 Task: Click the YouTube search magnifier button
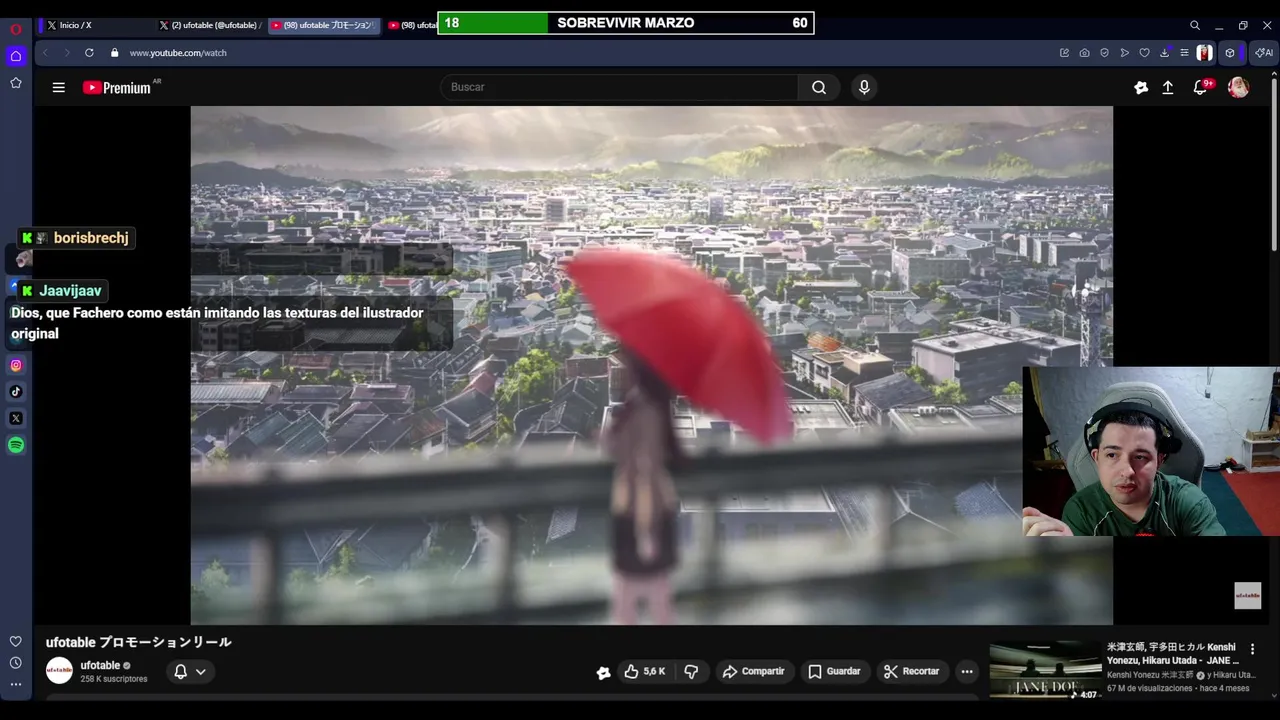pos(819,88)
